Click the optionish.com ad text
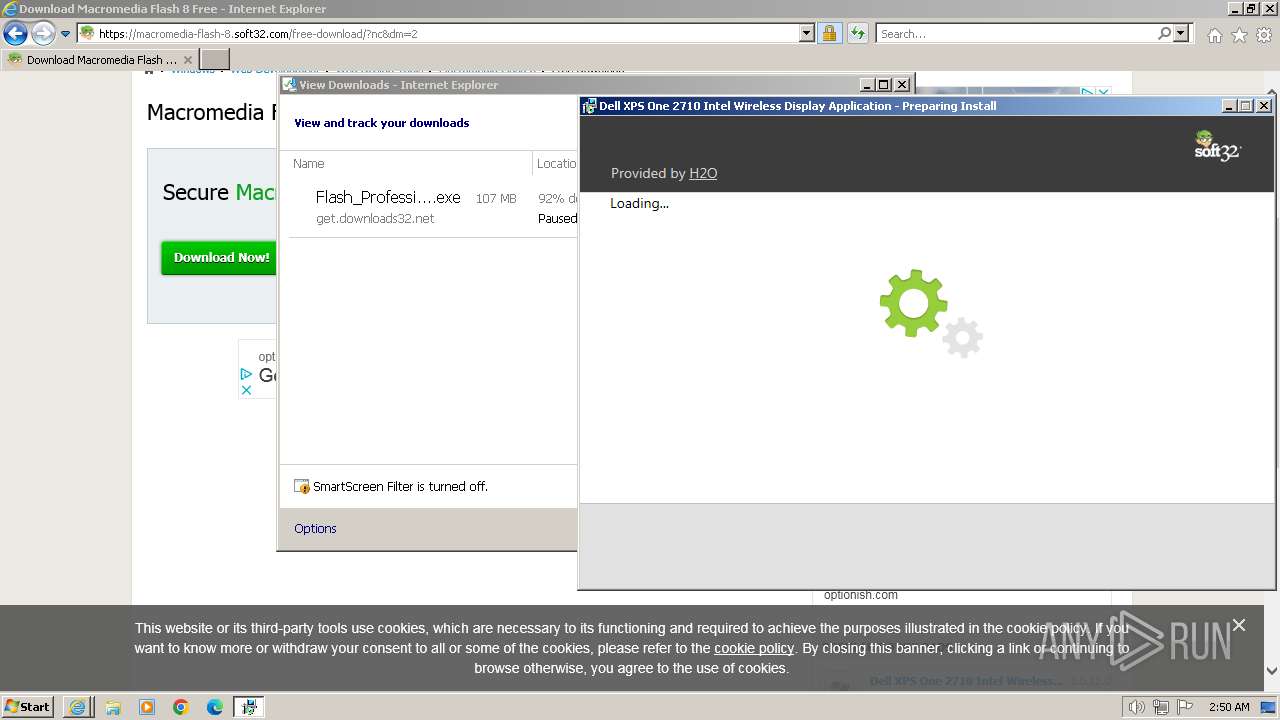 (x=861, y=595)
